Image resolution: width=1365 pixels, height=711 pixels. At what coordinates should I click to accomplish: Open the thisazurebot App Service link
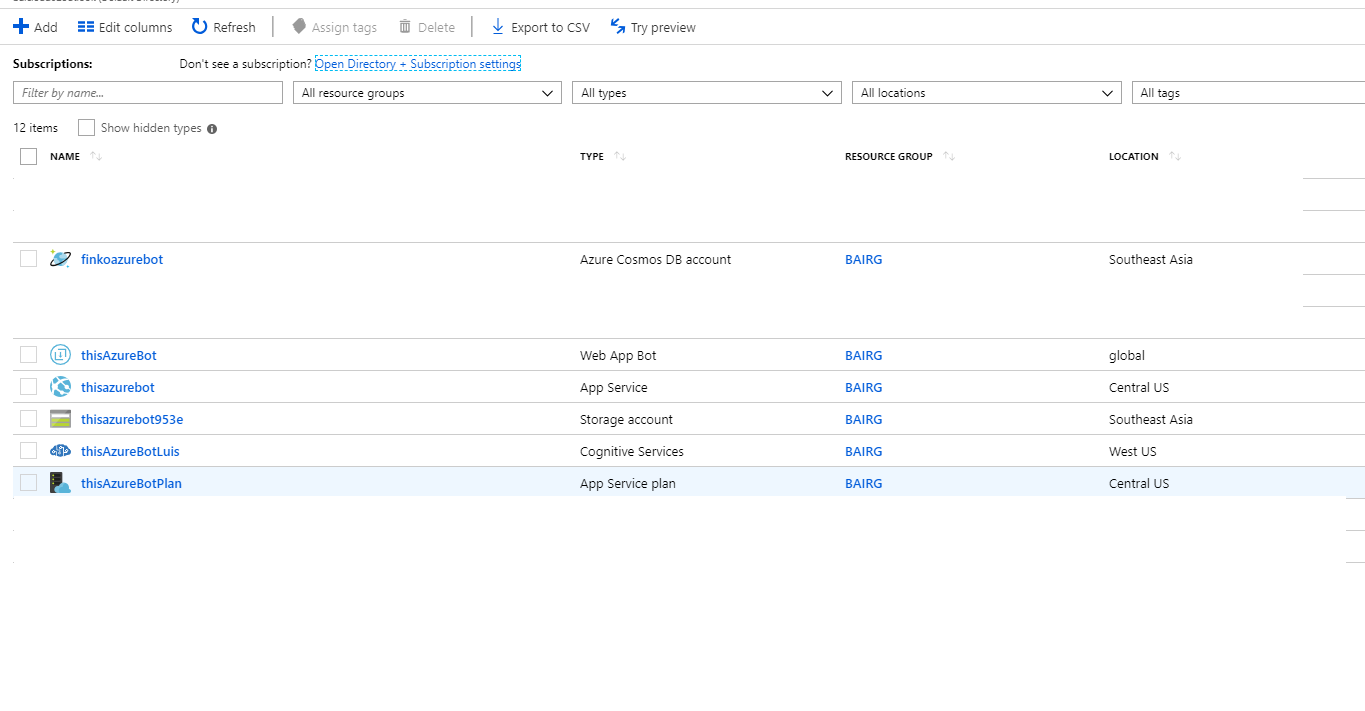tap(118, 387)
